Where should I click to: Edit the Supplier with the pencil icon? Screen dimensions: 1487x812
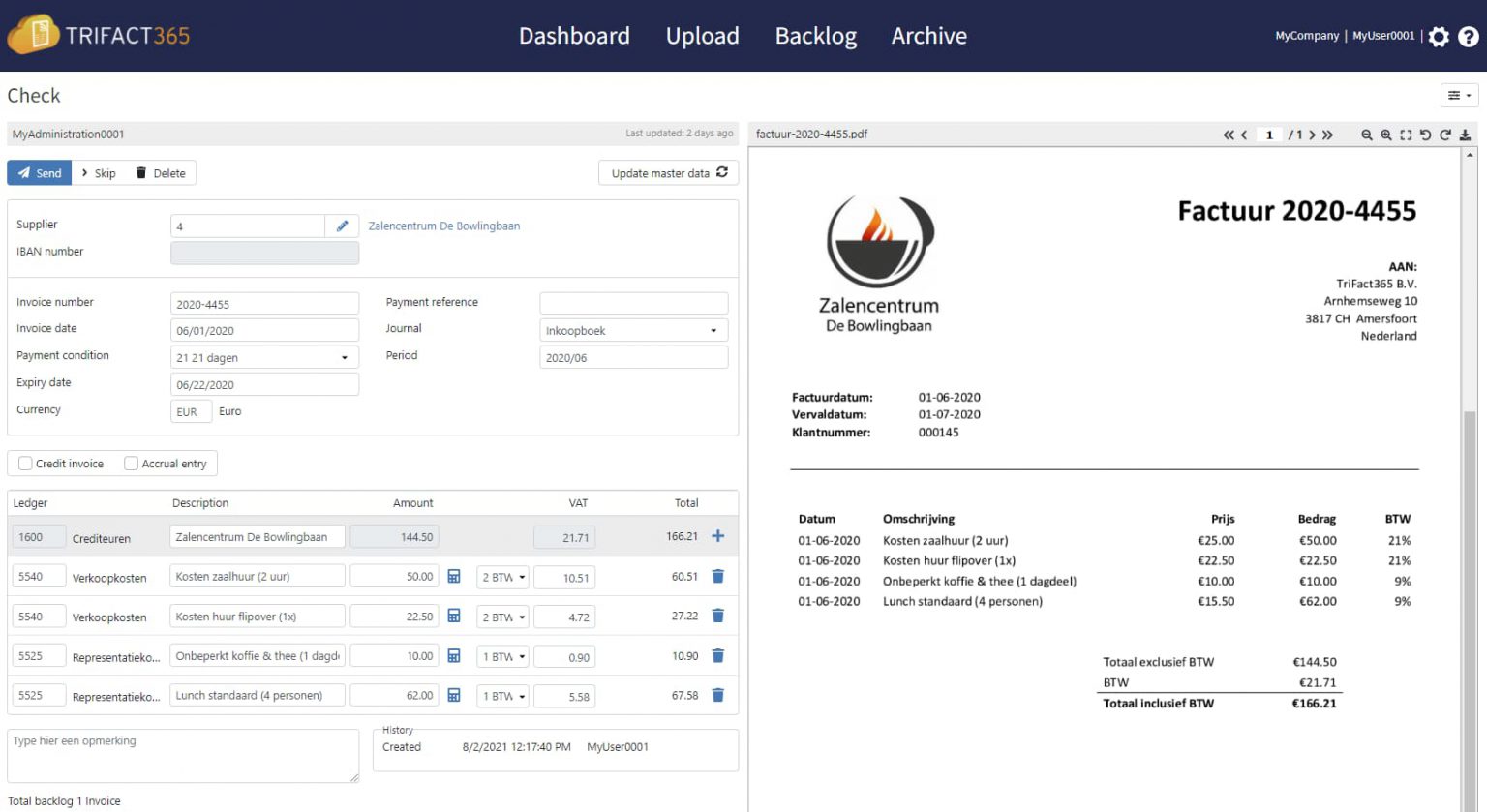point(342,225)
